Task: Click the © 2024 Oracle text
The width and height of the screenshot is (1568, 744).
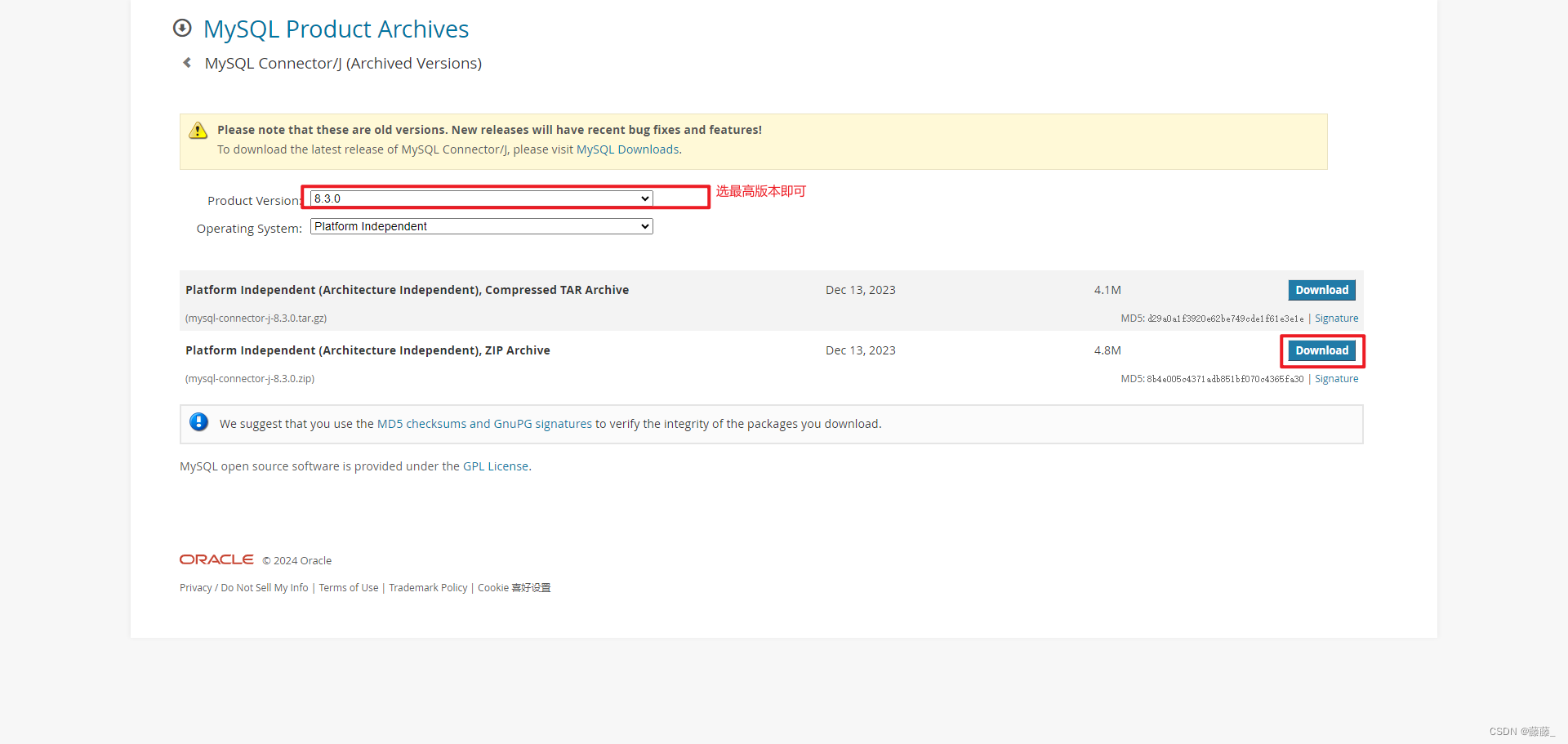Action: point(297,561)
